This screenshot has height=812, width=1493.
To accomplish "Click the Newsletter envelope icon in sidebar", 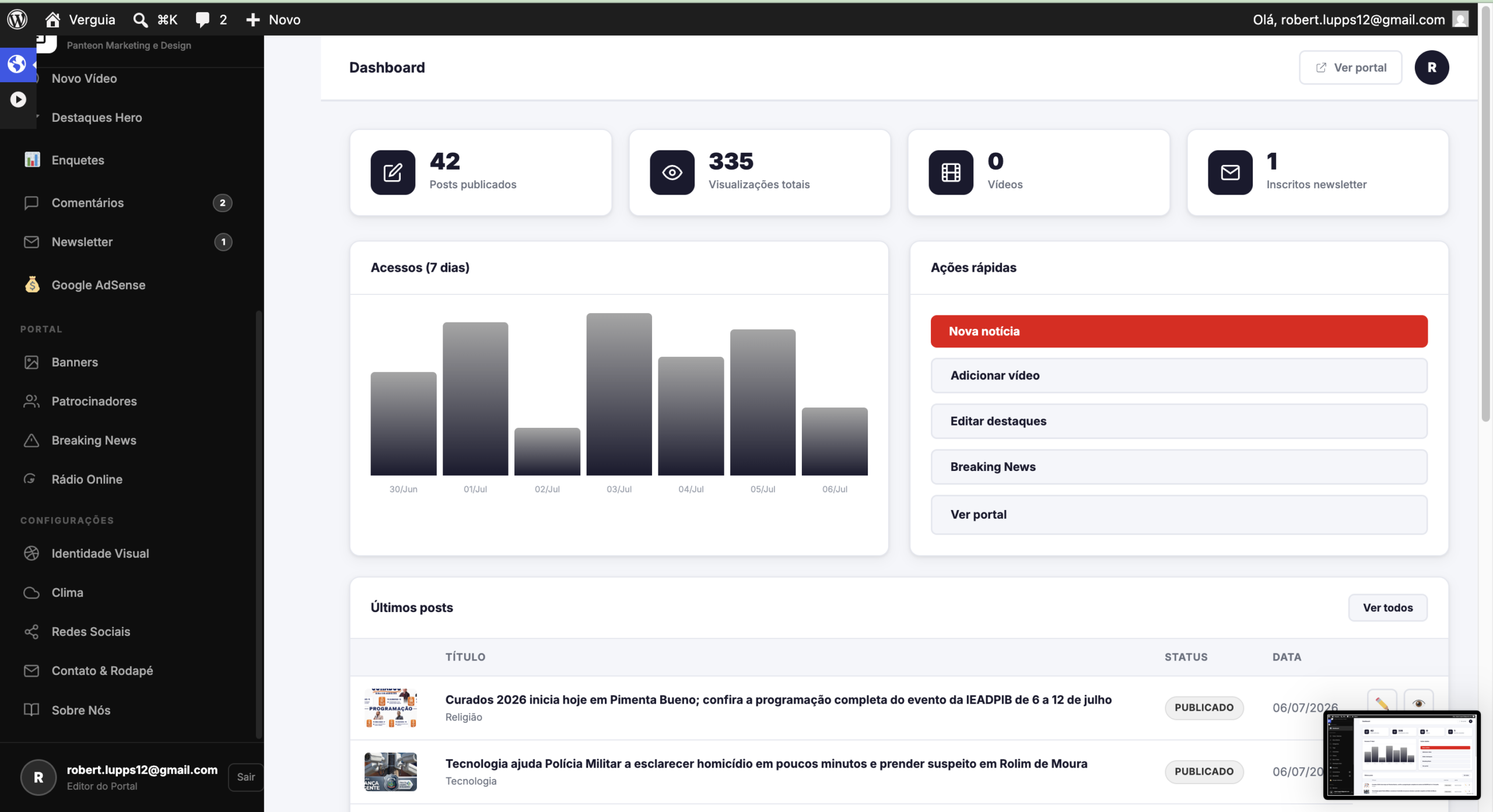I will 31,241.
